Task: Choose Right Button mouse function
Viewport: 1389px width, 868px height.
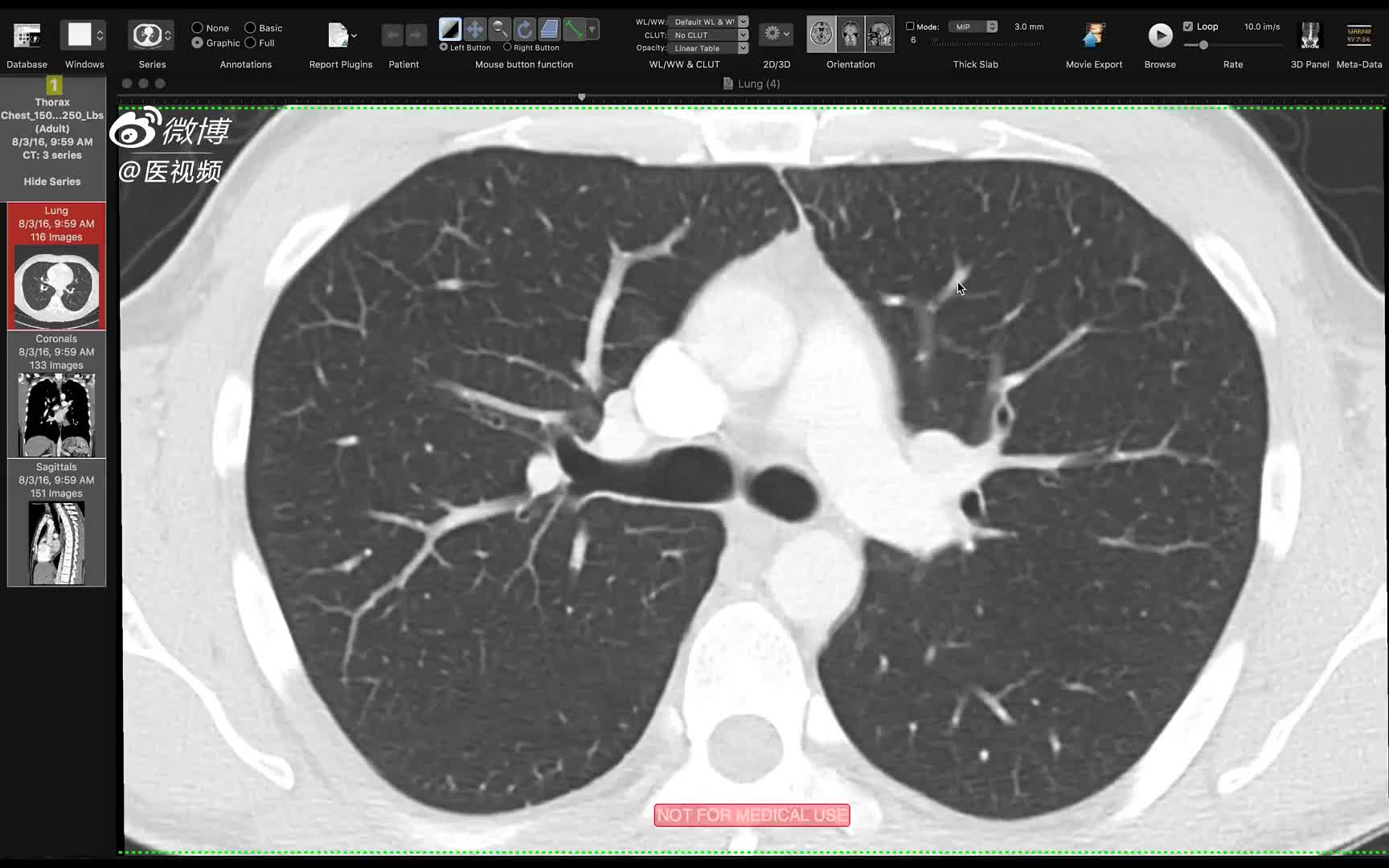Action: click(507, 47)
